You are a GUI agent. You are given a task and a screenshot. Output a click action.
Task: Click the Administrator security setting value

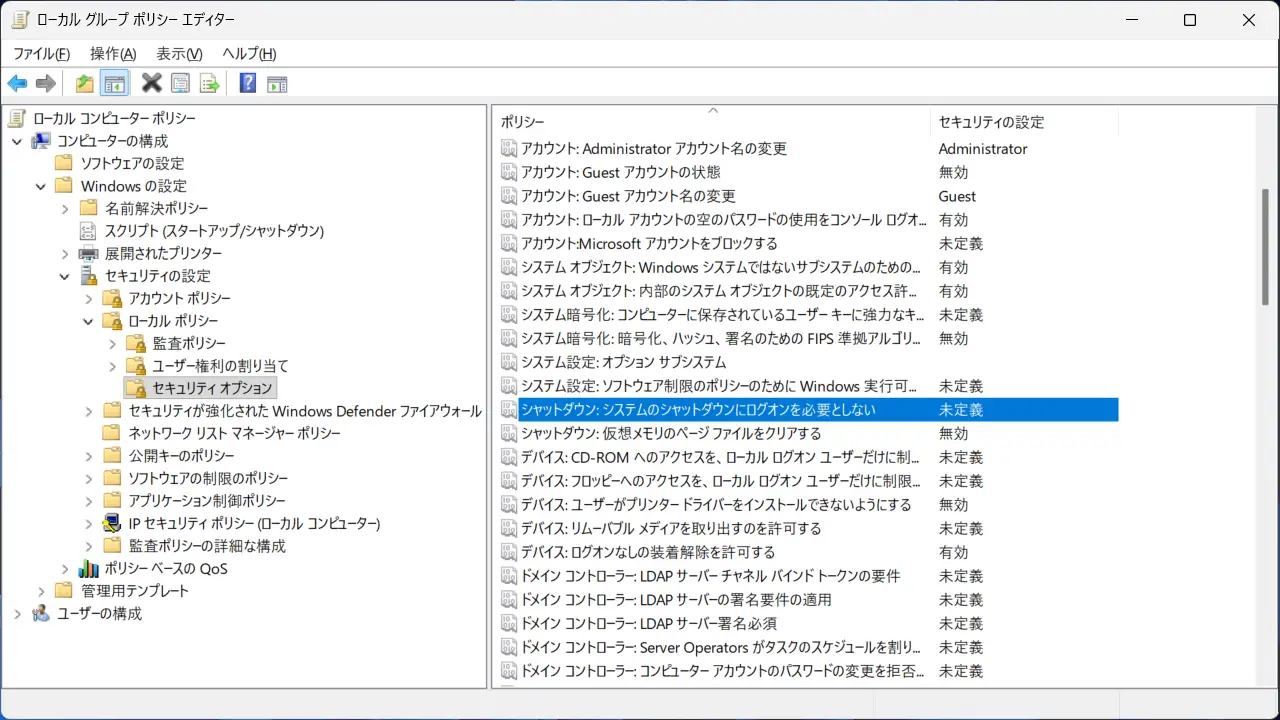point(983,148)
